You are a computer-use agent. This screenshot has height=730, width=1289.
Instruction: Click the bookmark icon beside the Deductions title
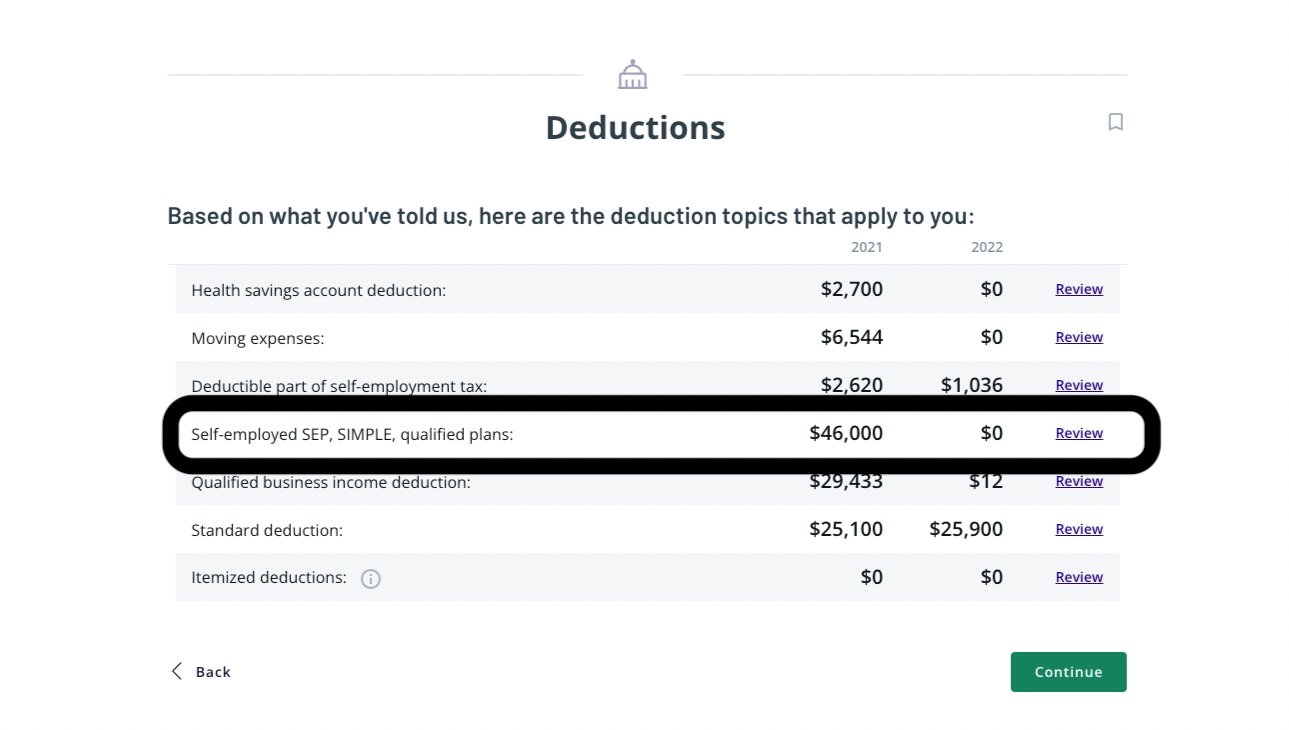[1116, 122]
